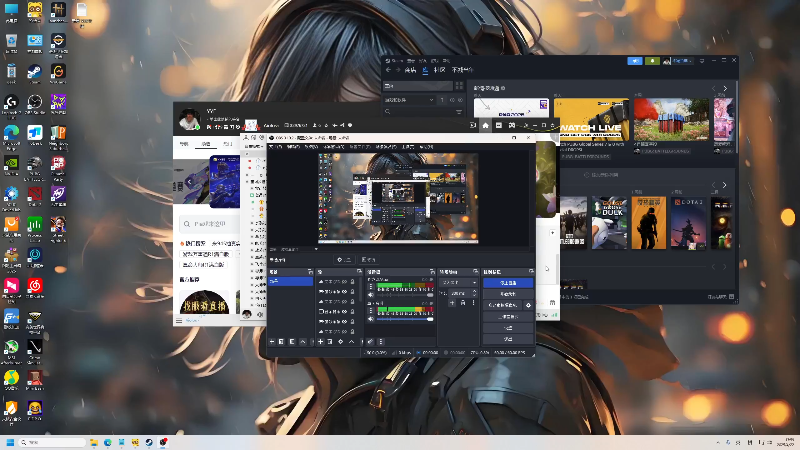Adjust upper channel grey volume slider
Screen dimensions: 800x450
click(405, 295)
